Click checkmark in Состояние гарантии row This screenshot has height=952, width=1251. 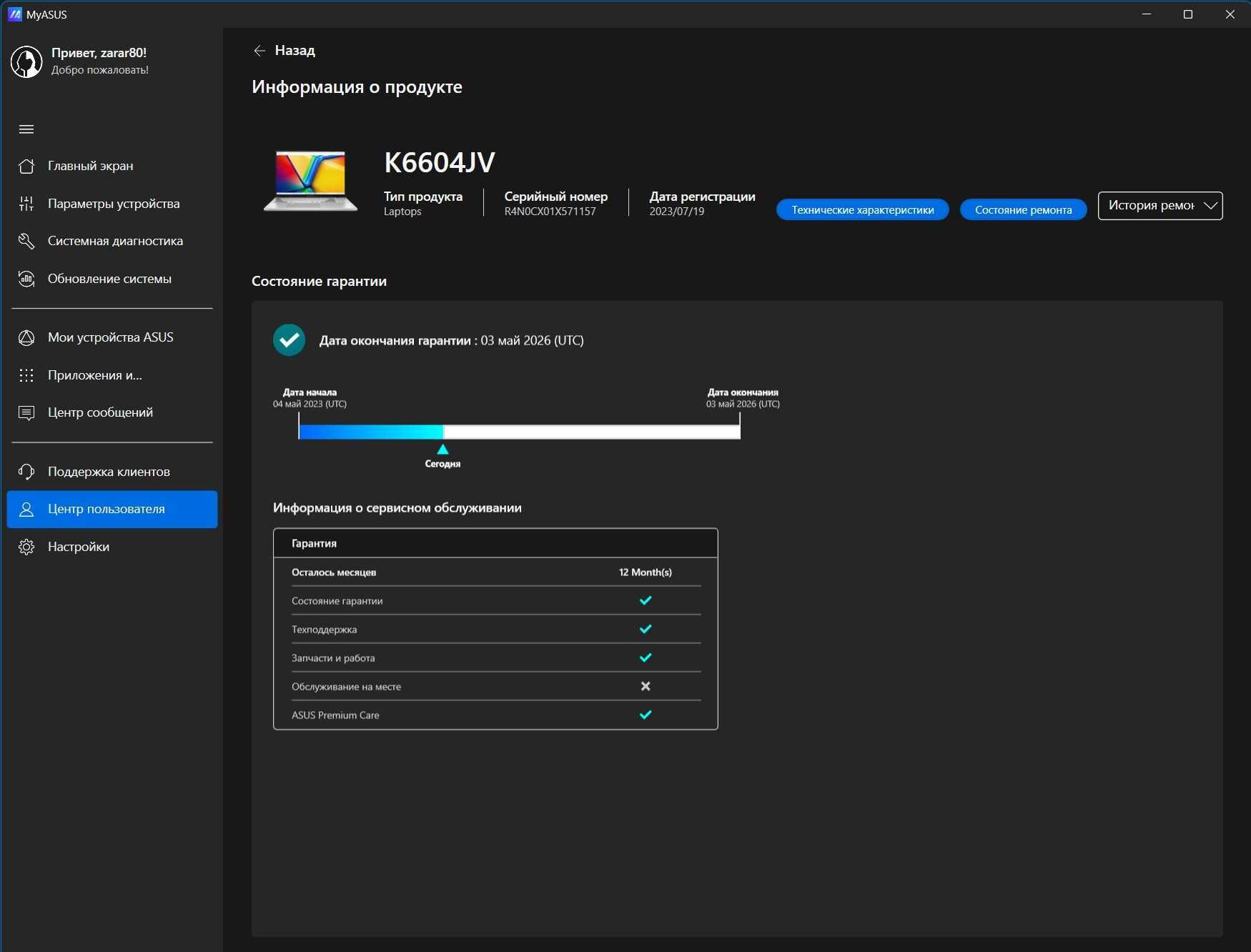click(x=646, y=600)
